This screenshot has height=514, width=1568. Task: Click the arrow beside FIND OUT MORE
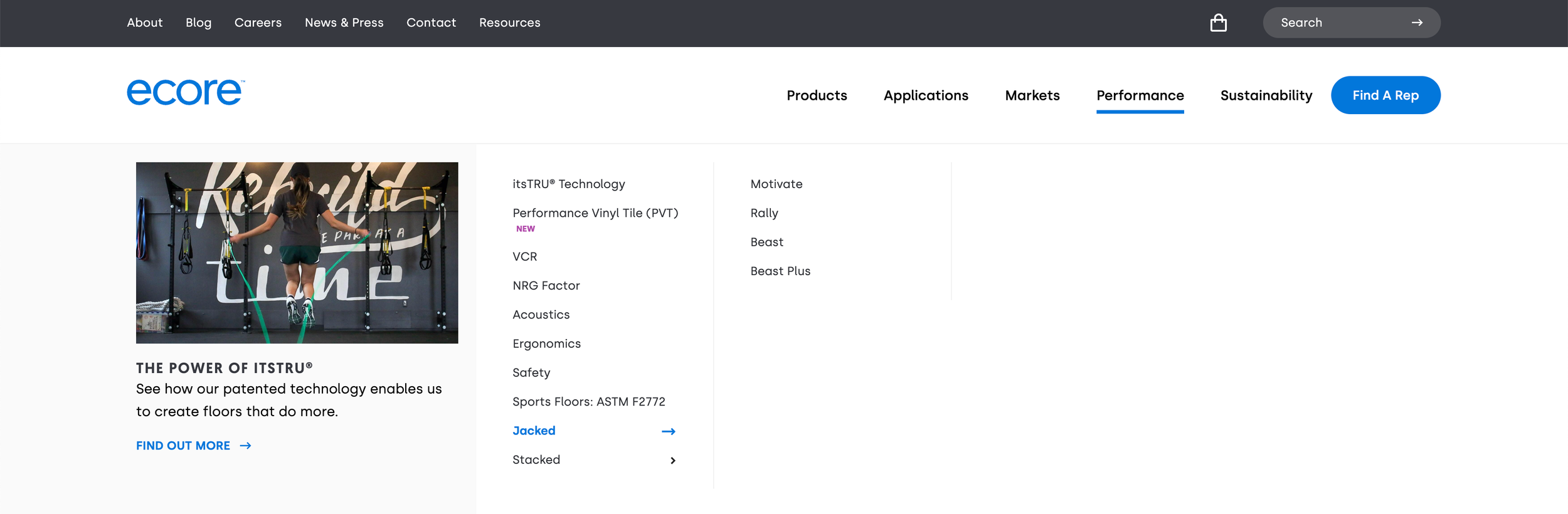point(245,446)
